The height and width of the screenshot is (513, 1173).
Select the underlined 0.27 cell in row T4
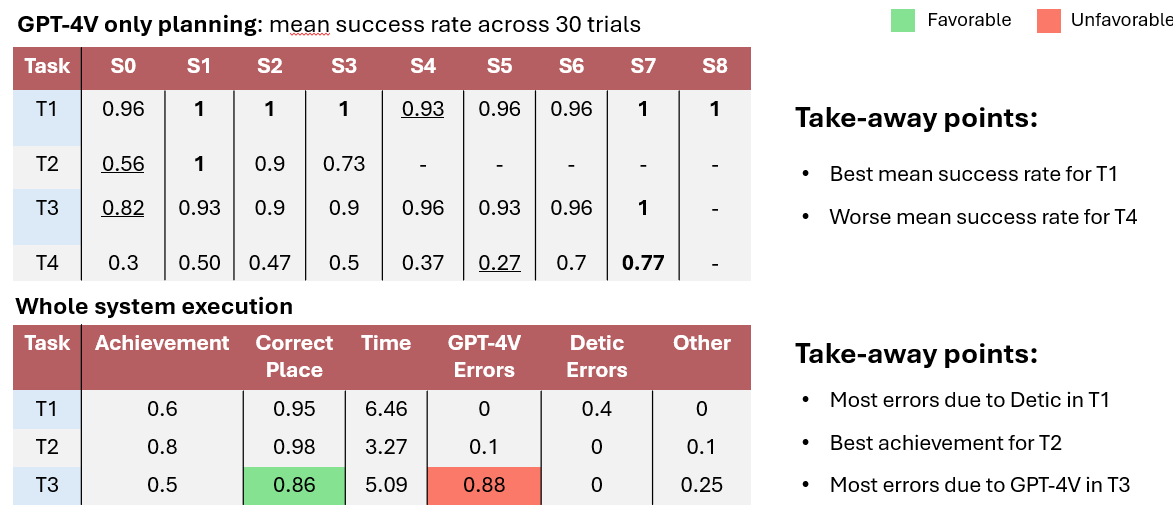tap(499, 263)
